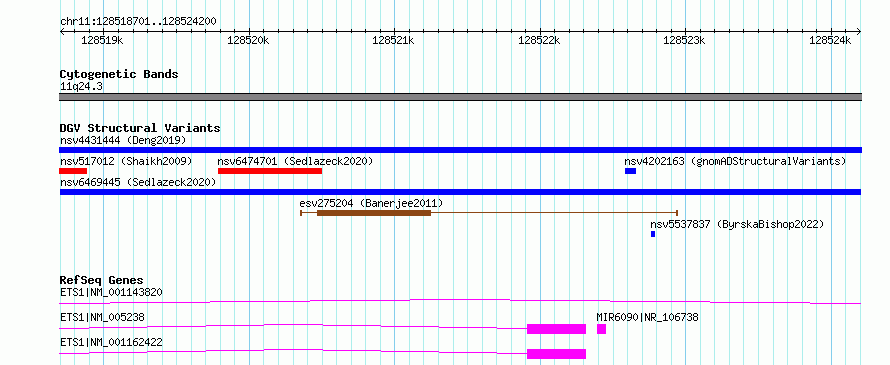Select the nsv517012 red variant bar
The image size is (890, 365).
pyautogui.click(x=73, y=171)
